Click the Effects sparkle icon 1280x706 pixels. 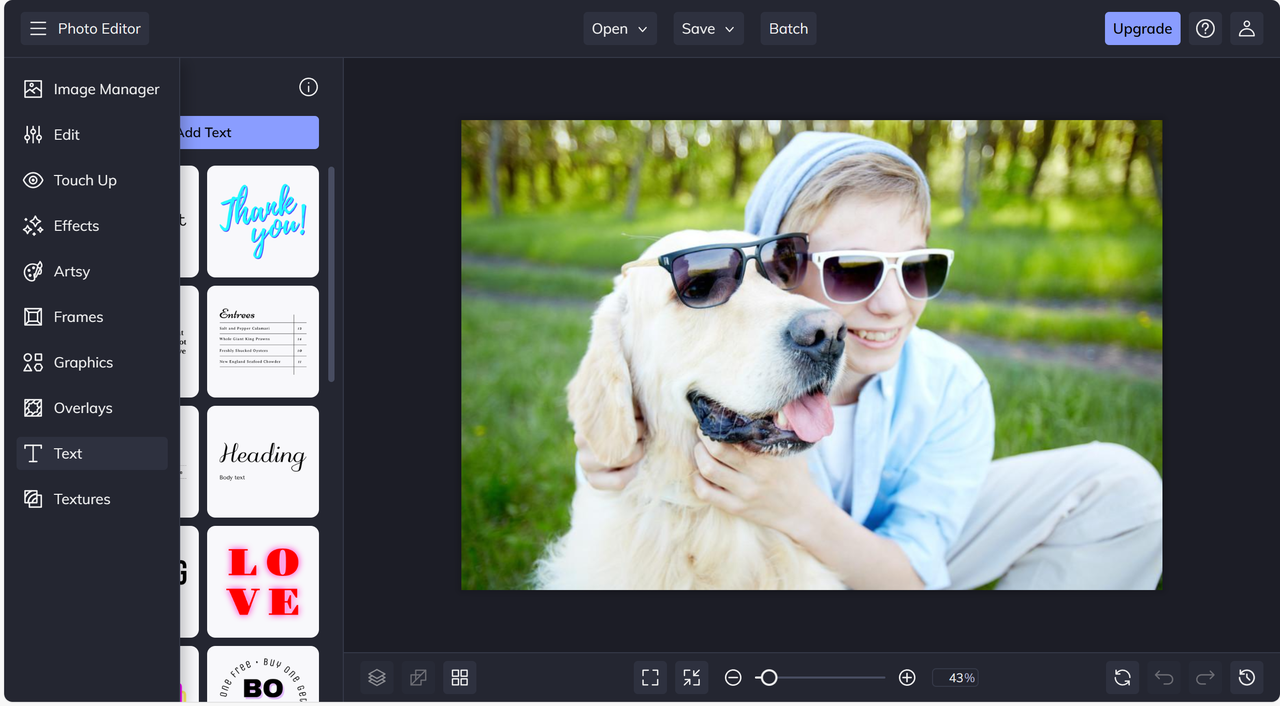coord(33,226)
